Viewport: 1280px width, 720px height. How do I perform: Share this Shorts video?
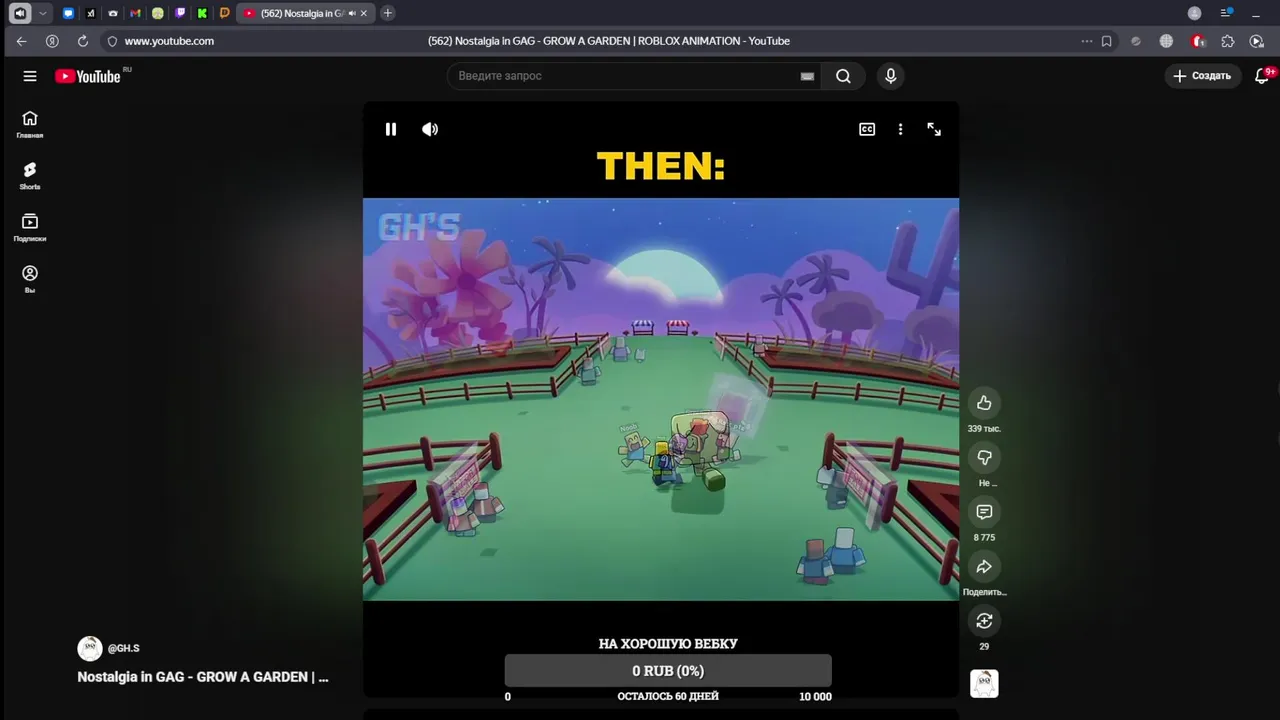(x=984, y=567)
